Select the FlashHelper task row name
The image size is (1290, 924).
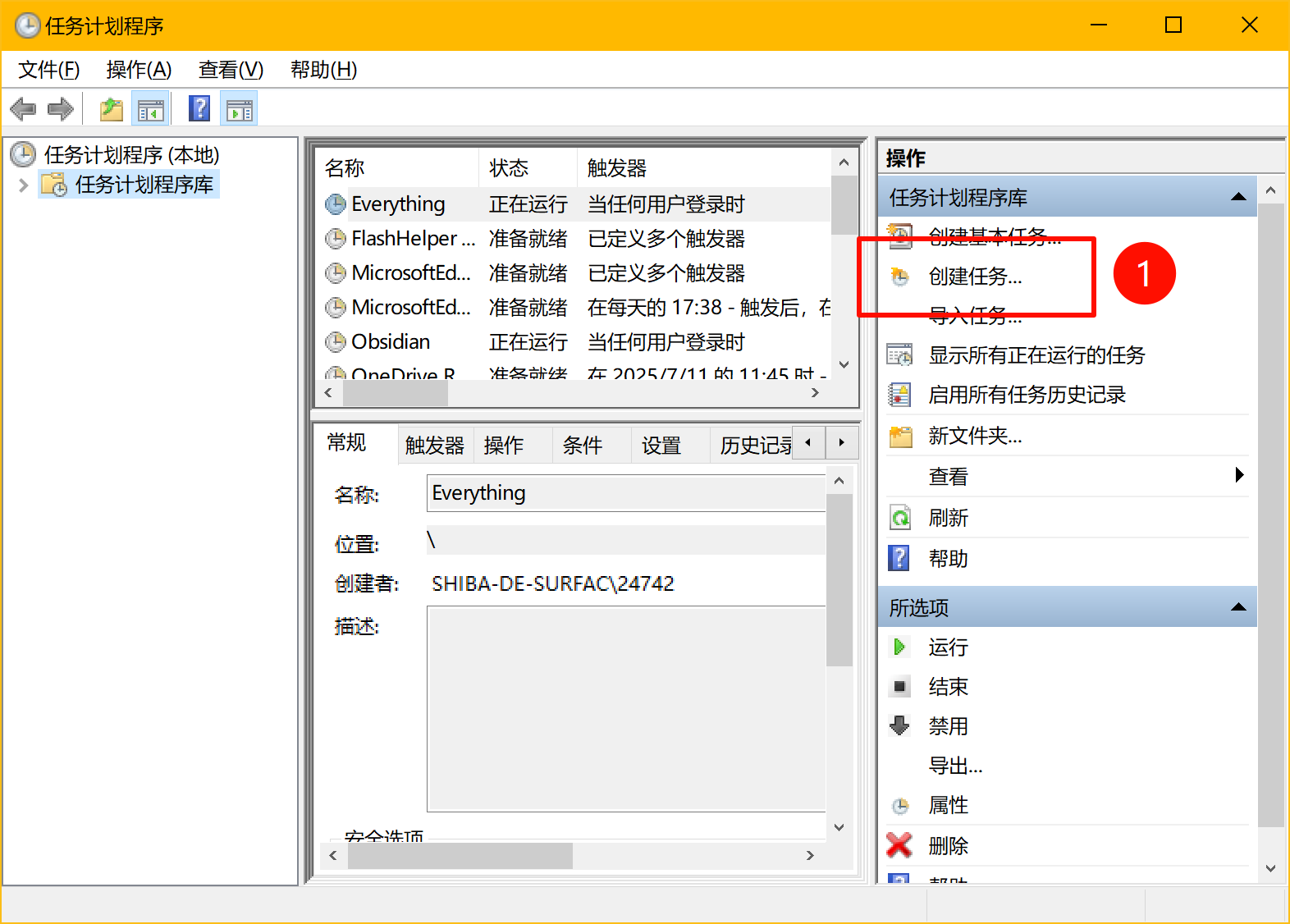coord(414,239)
